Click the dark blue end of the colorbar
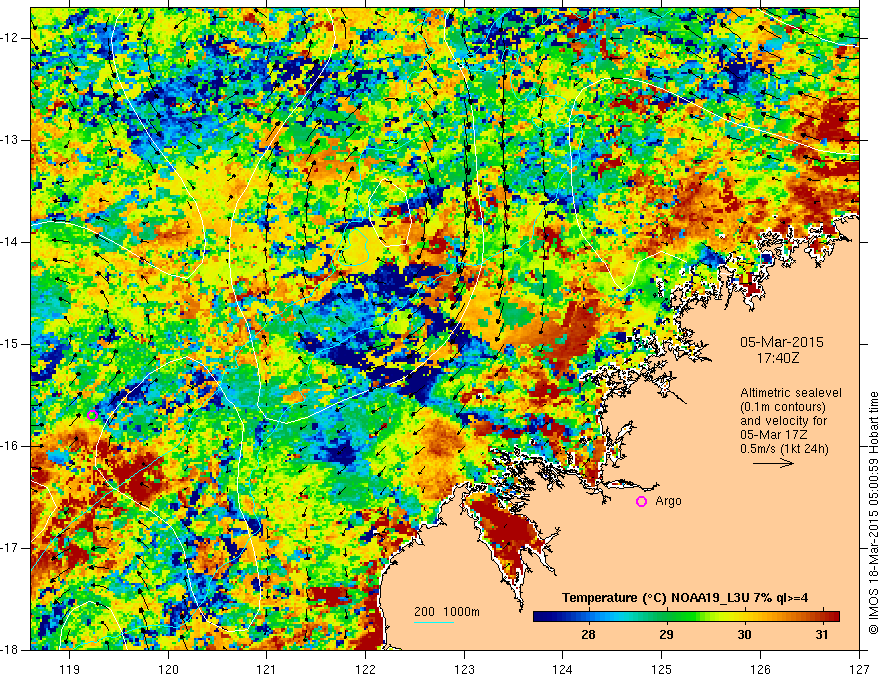This screenshot has height=680, width=880. pyautogui.click(x=540, y=617)
